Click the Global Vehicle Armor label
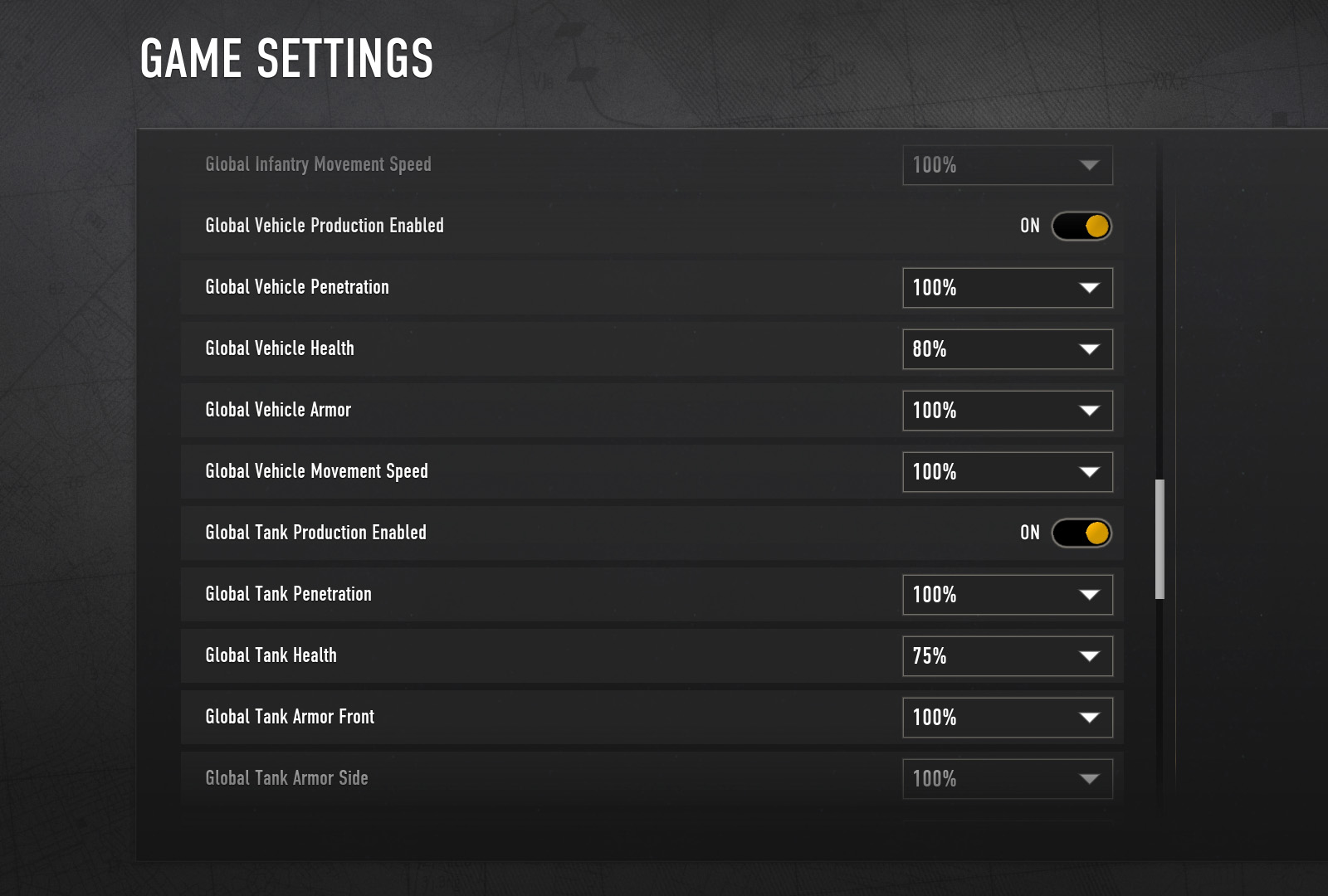This screenshot has height=896, width=1328. coord(278,410)
